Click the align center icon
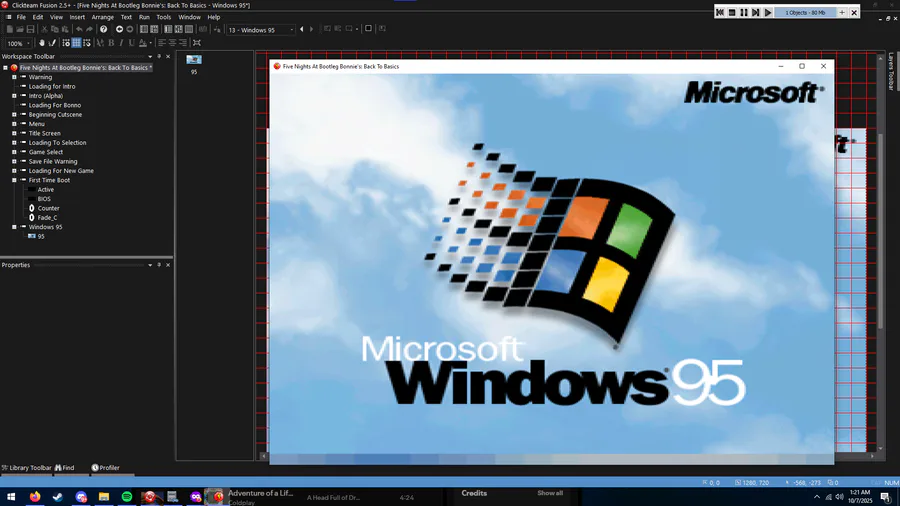This screenshot has height=506, width=900. coord(172,43)
